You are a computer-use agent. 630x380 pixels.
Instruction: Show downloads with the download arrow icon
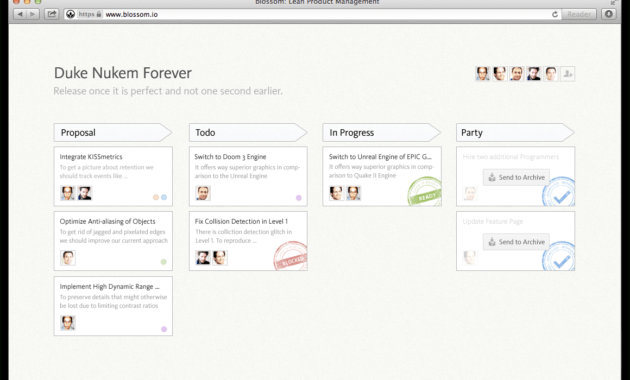[x=609, y=14]
